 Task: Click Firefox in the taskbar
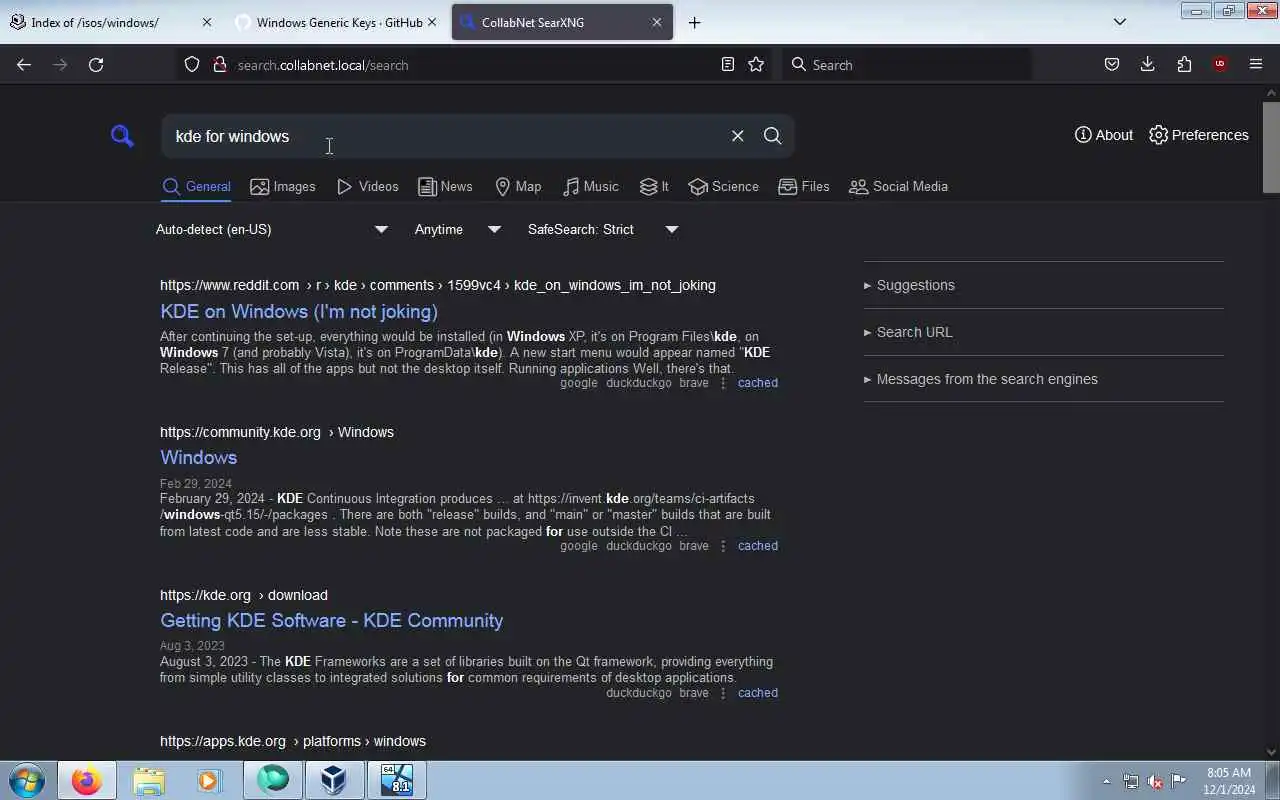click(x=86, y=780)
